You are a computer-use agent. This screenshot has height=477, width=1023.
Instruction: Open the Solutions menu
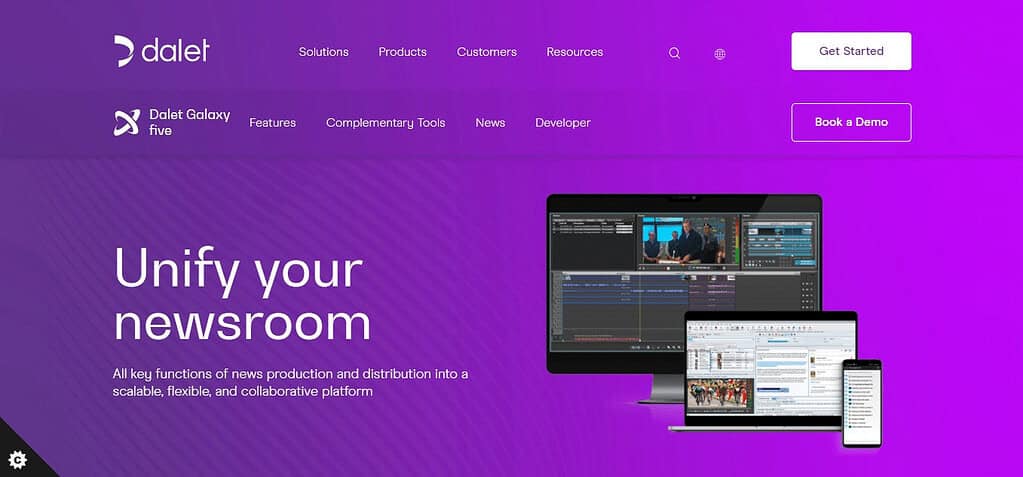[x=324, y=52]
